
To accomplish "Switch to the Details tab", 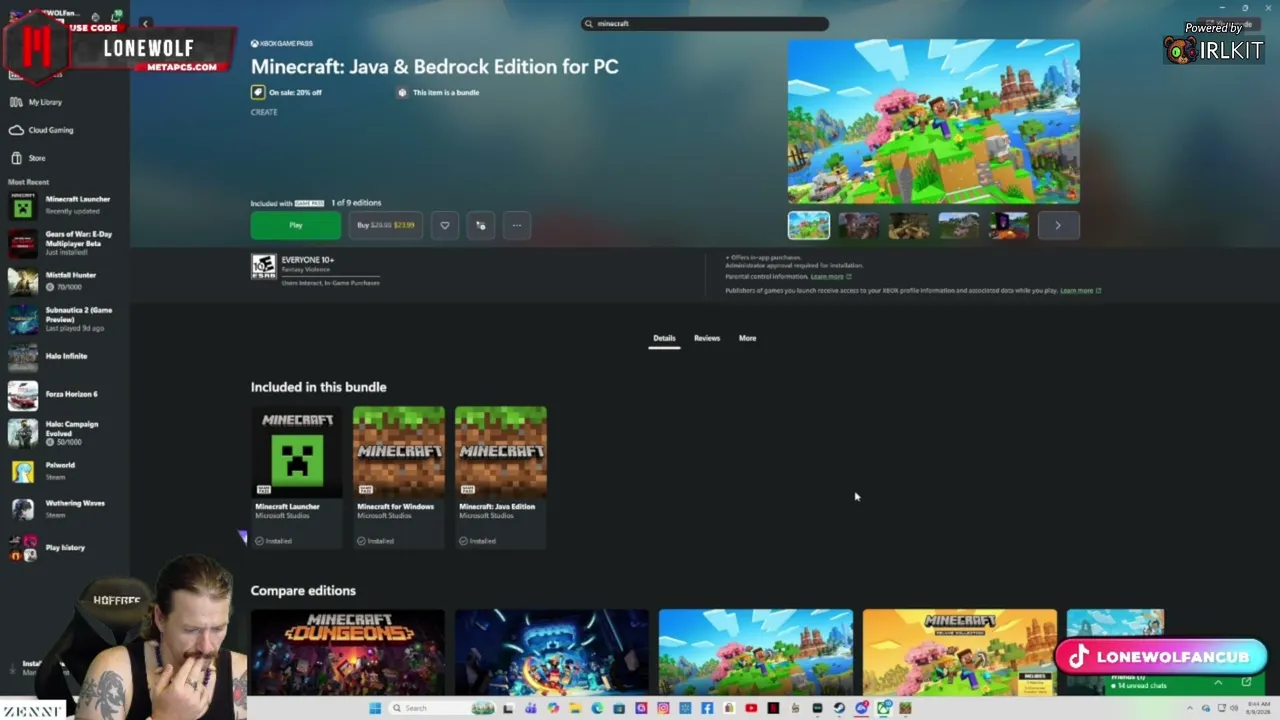I will (664, 338).
